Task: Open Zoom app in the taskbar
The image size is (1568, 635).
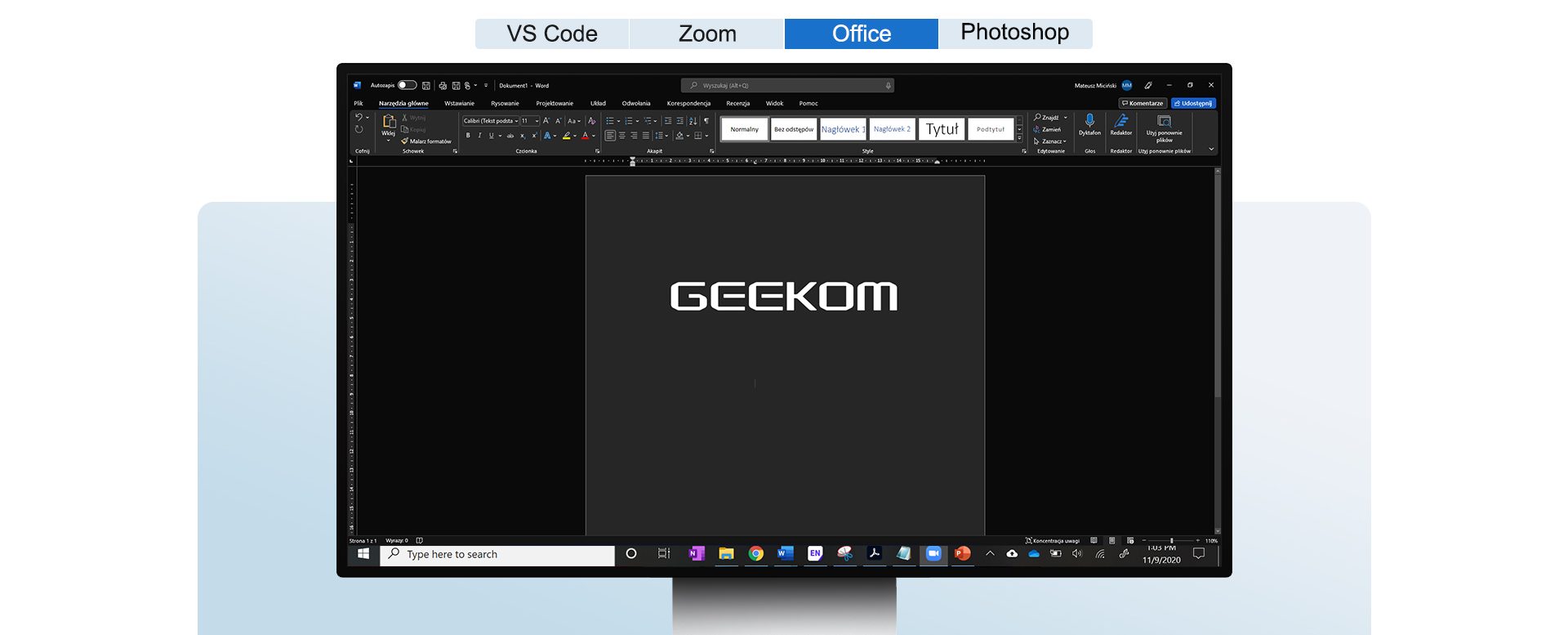Action: pos(933,554)
